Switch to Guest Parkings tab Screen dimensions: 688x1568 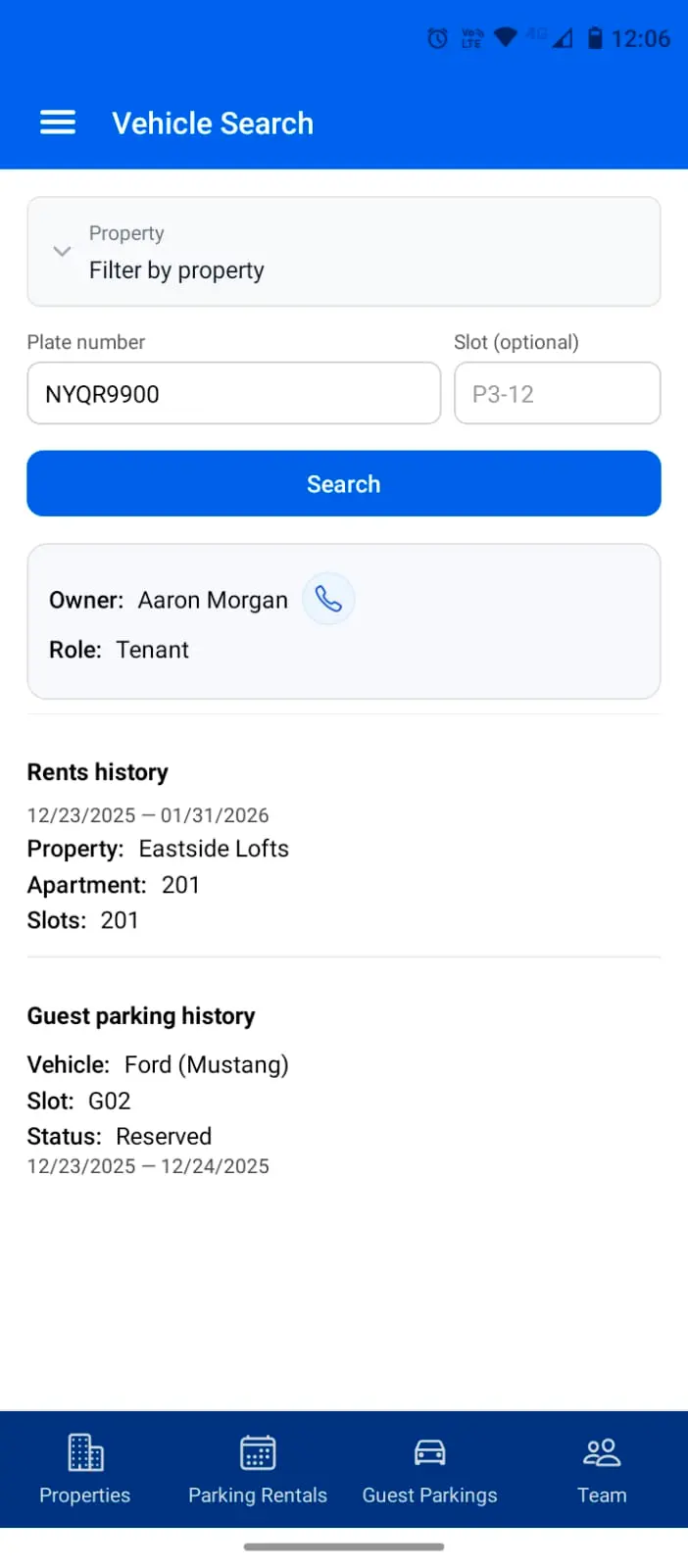(x=429, y=1468)
